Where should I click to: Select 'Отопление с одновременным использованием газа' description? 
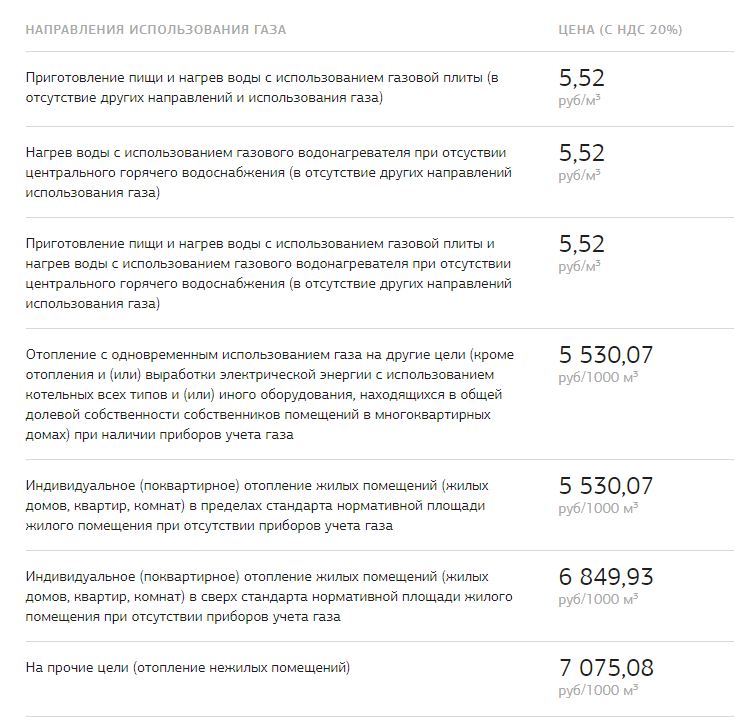[270, 395]
